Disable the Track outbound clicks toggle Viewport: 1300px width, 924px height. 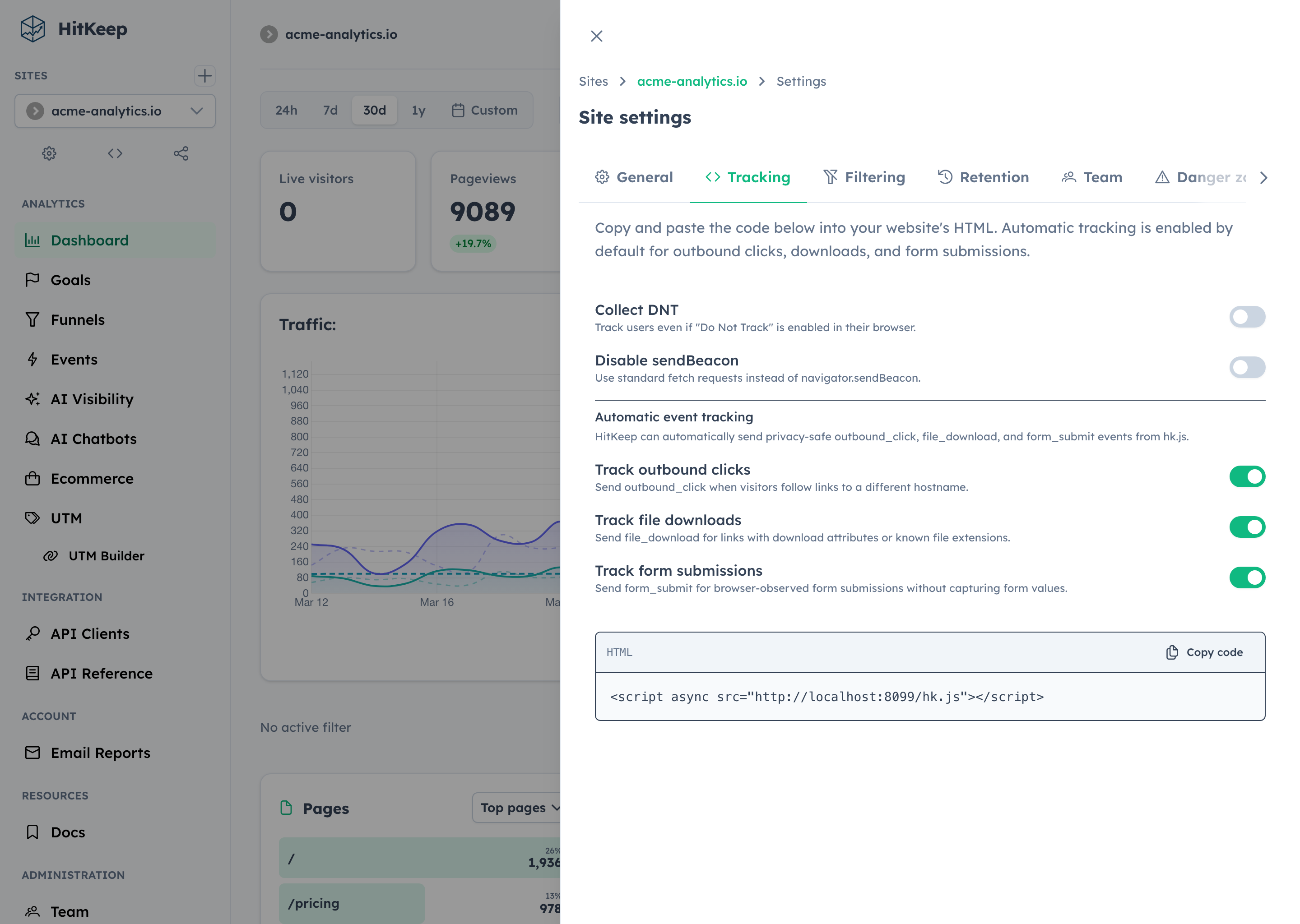coord(1247,476)
